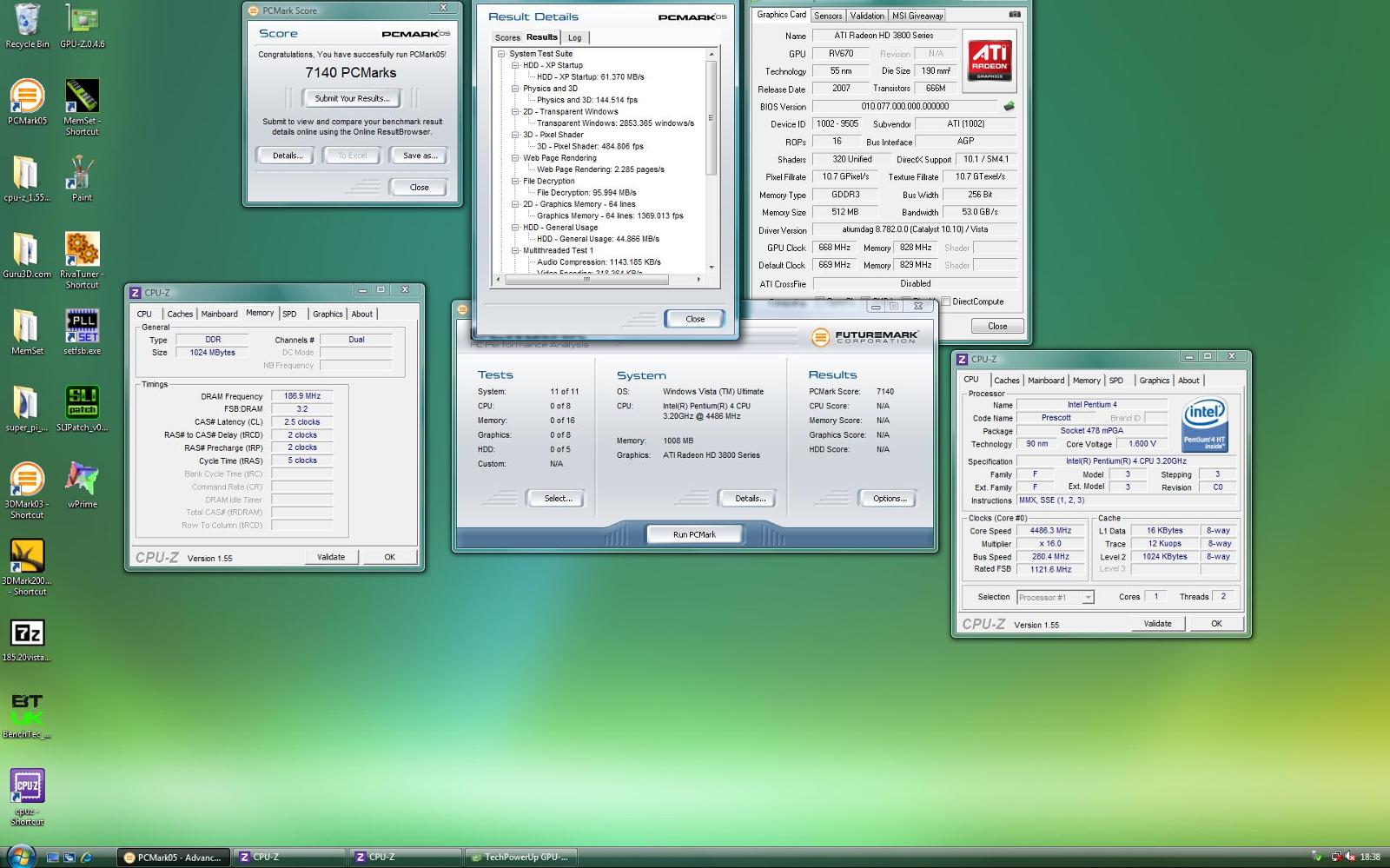1390x868 pixels.
Task: Open the super_pi folder on the desktop
Action: click(x=27, y=408)
